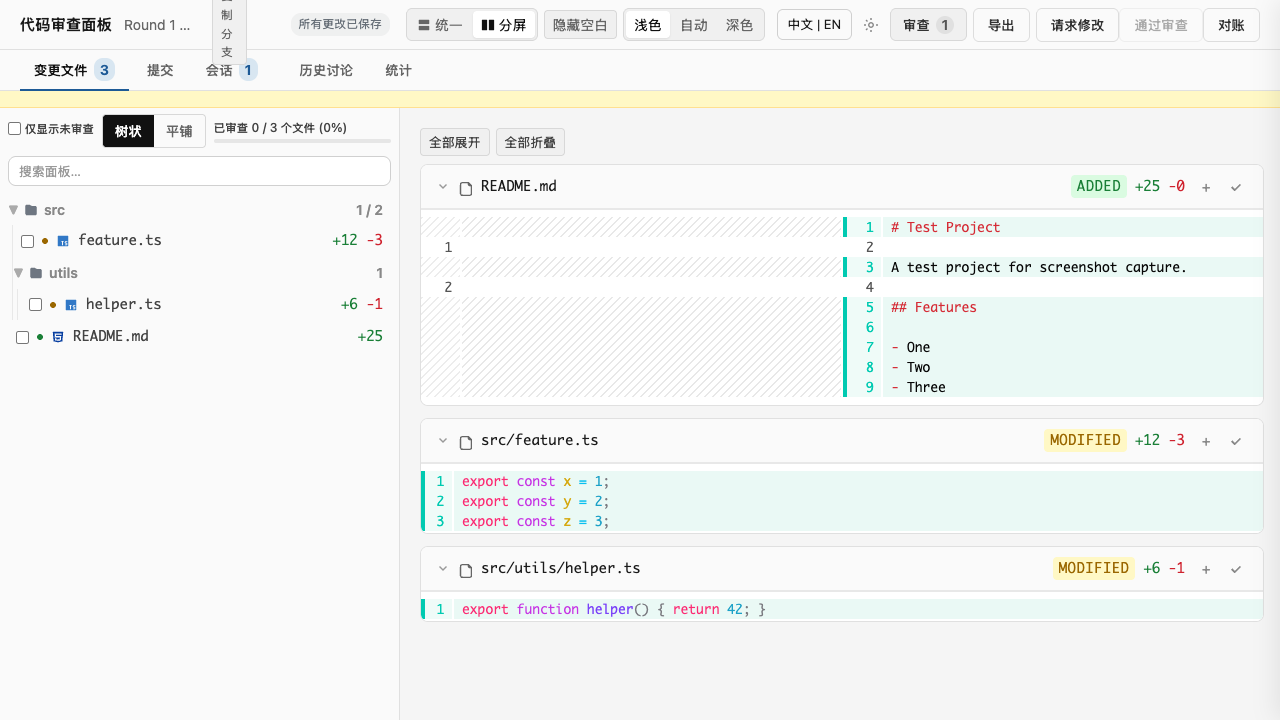Click src/feature.ts filename in diff header
This screenshot has height=720, width=1280.
540,440
